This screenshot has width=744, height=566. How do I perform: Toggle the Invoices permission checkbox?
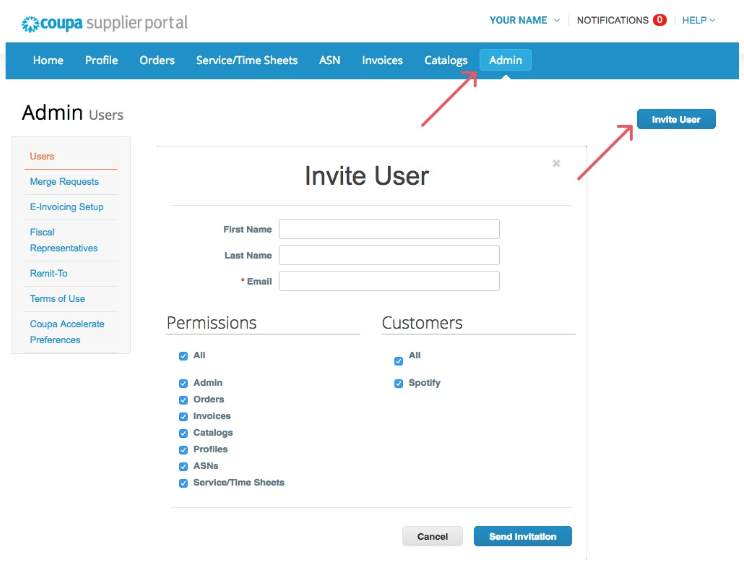[183, 416]
